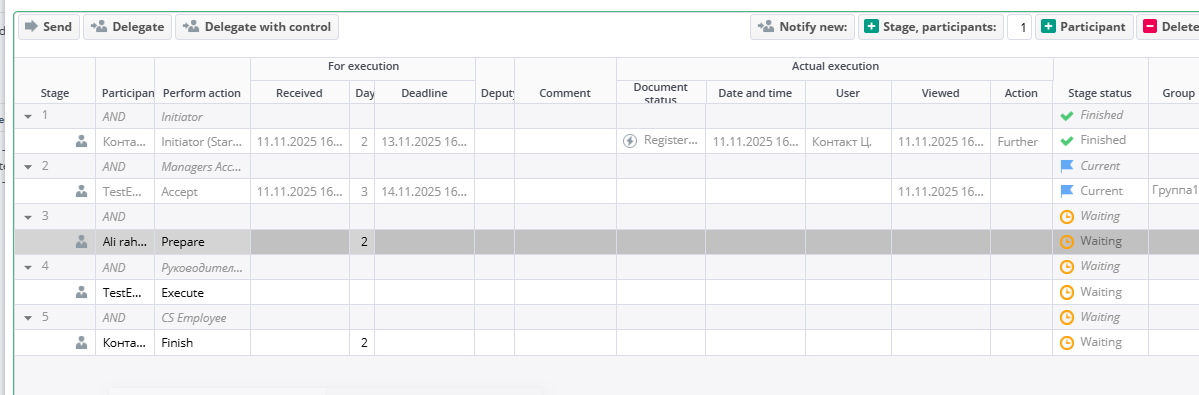Click the Deadline column header
Image resolution: width=1199 pixels, height=395 pixels.
click(424, 92)
